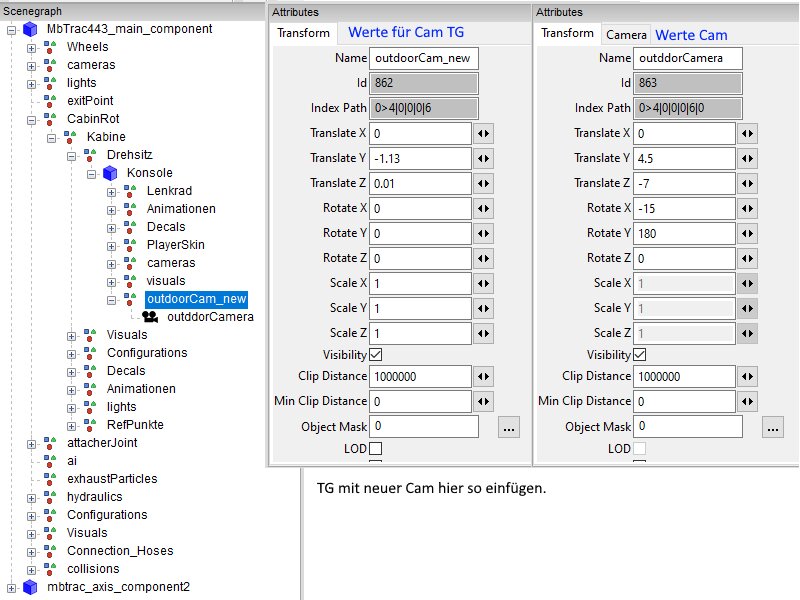
Task: Toggle Visibility checkbox in outddorCamera panel
Action: click(x=640, y=354)
